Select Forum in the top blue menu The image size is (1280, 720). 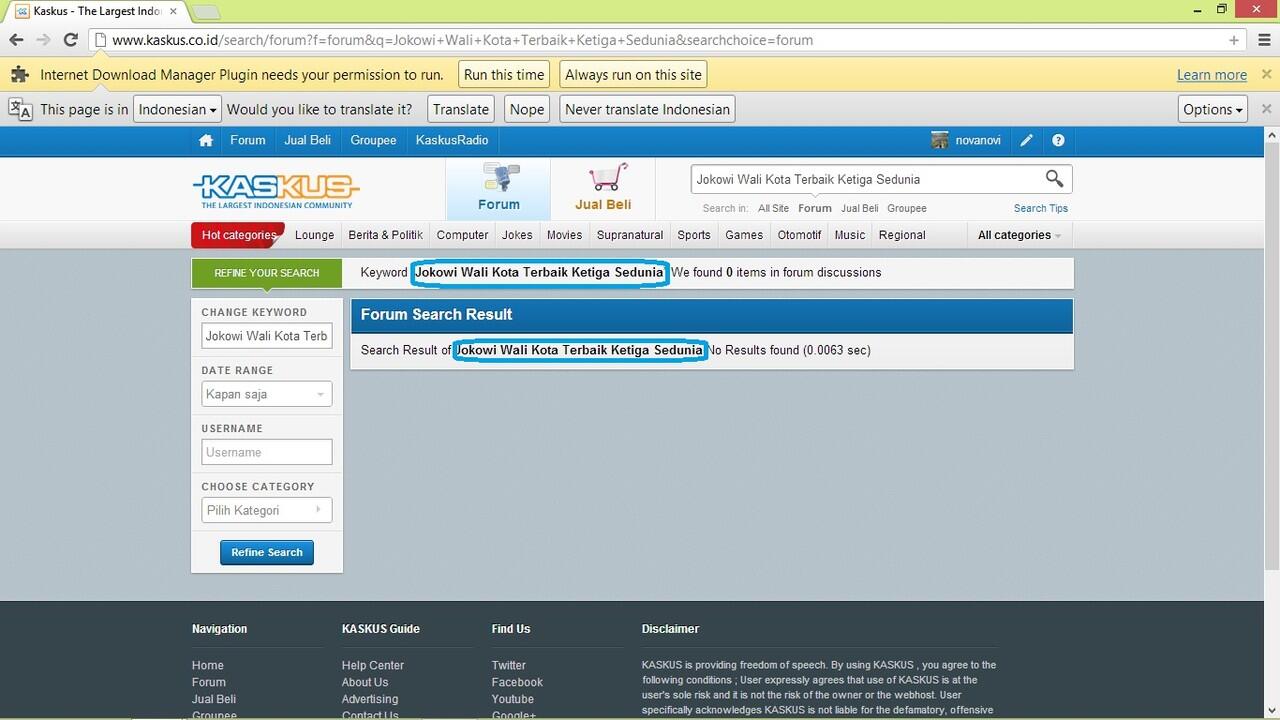[x=248, y=140]
